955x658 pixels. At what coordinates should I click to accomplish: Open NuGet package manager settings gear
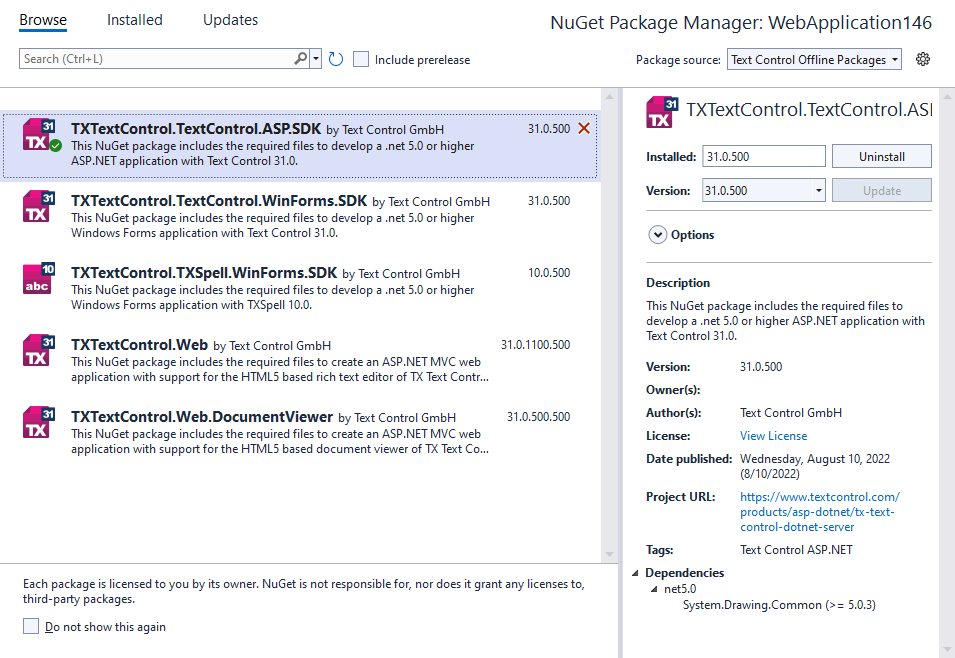point(922,60)
